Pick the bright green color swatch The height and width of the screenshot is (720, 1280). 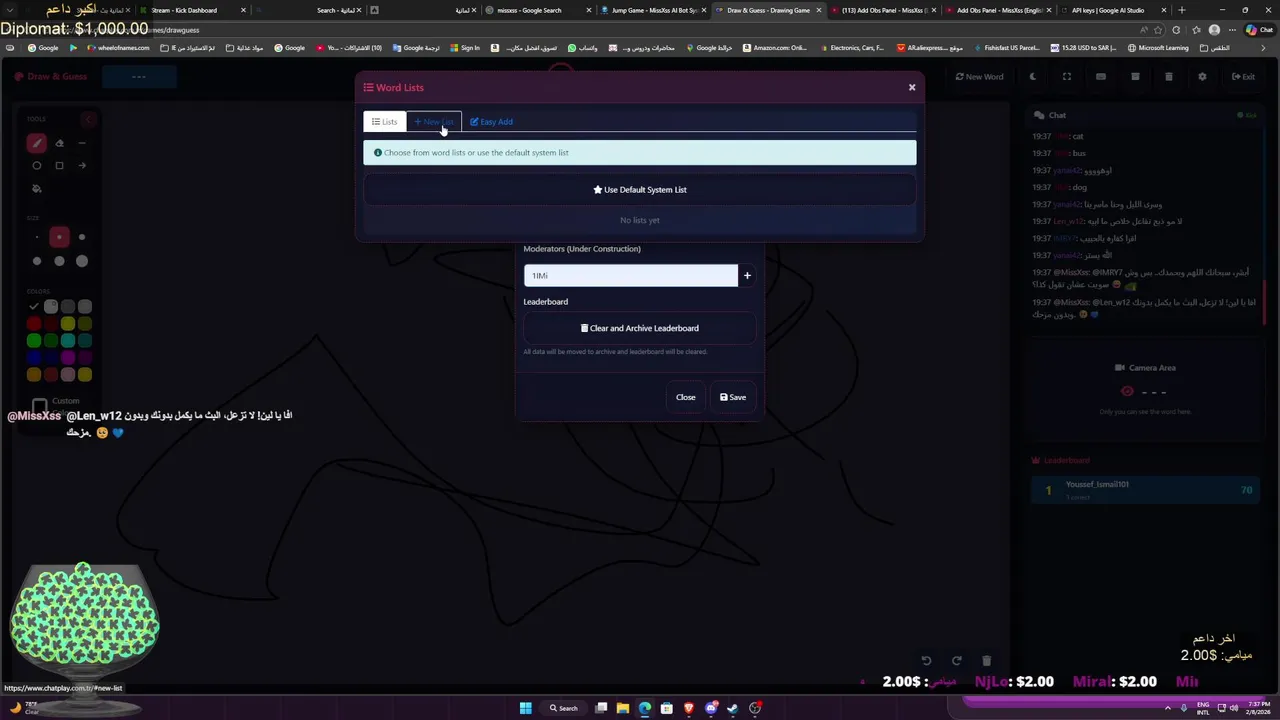(x=34, y=341)
